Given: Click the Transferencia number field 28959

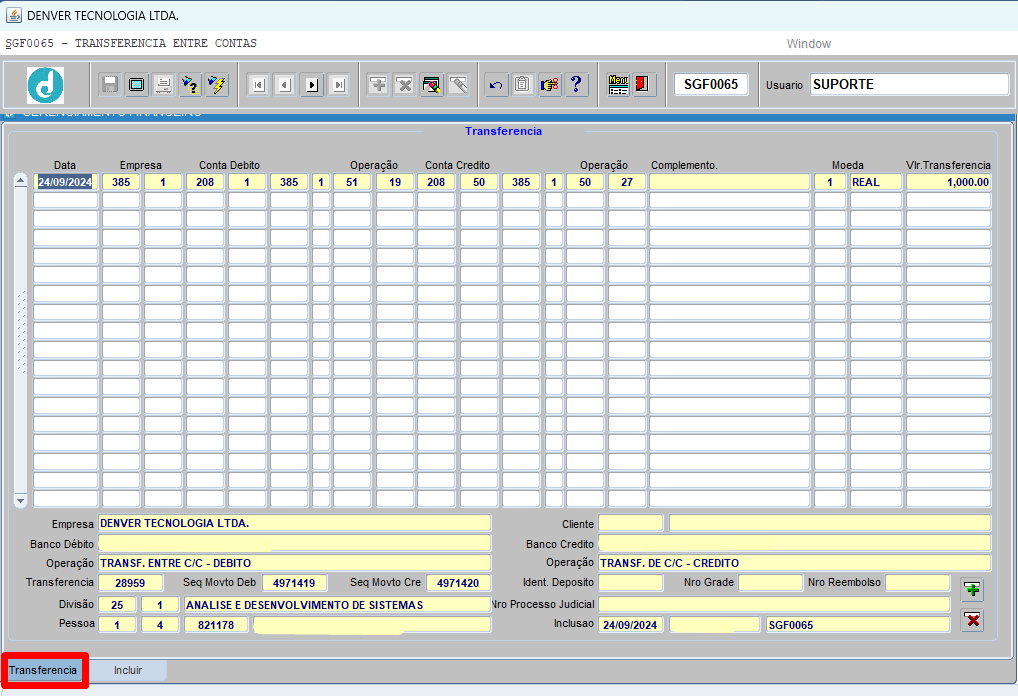Looking at the screenshot, I should 130,583.
